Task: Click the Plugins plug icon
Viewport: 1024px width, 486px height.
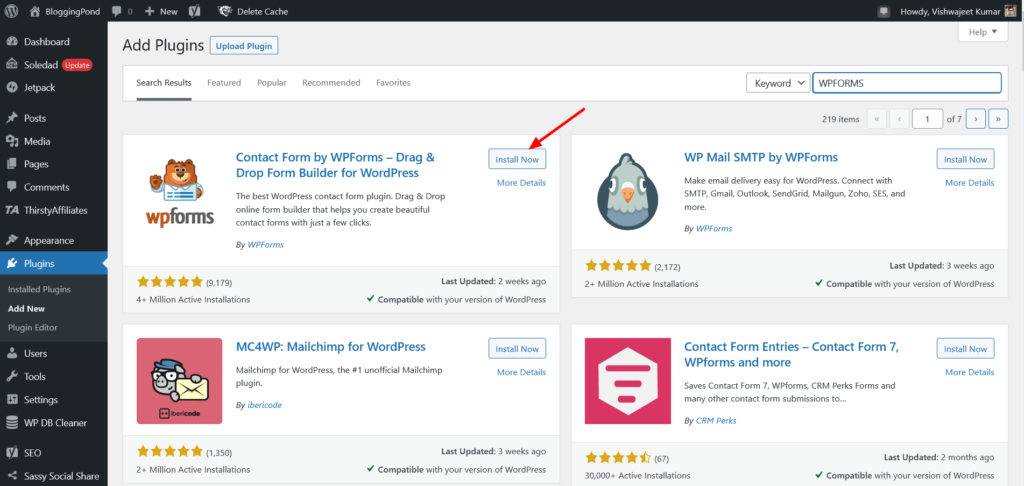Action: point(12,263)
